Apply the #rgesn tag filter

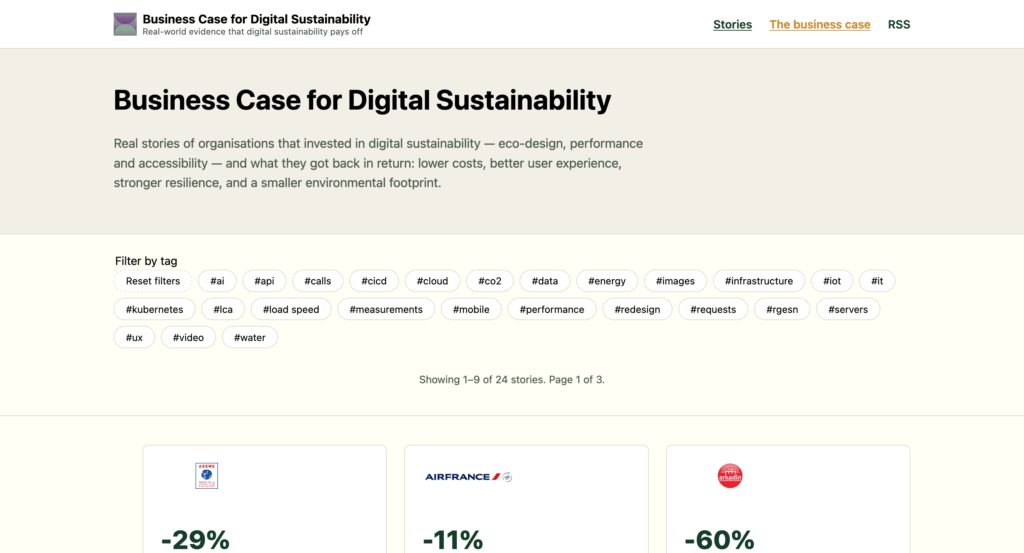[782, 309]
